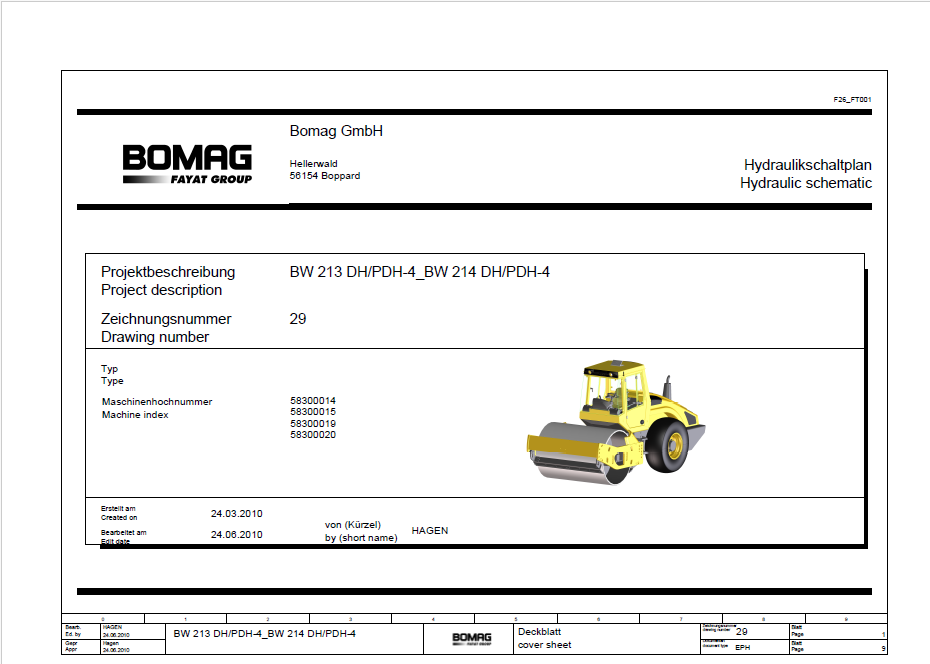The height and width of the screenshot is (664, 930).
Task: Click the 'Appr' label in the footer
Action: coord(71,649)
